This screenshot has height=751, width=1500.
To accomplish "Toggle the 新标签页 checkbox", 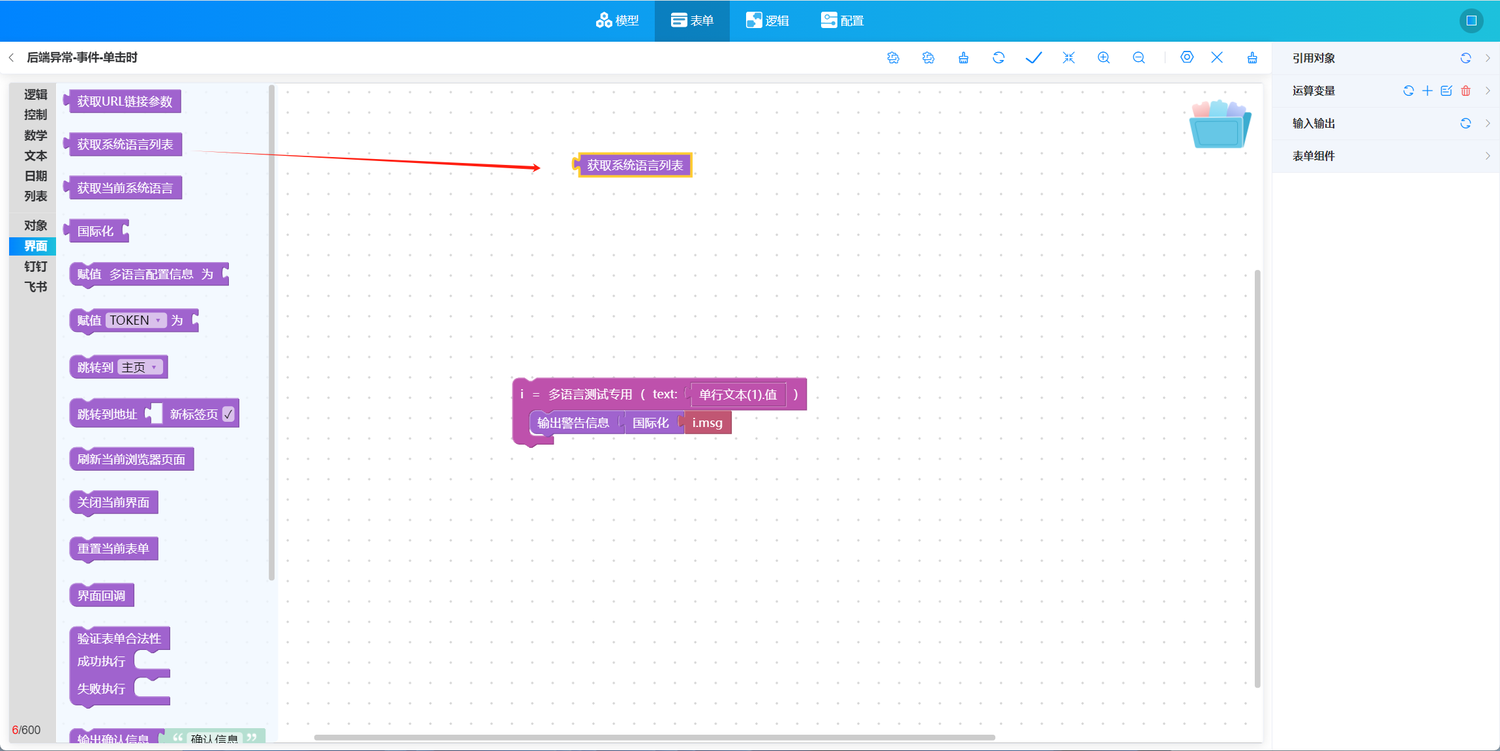I will click(229, 414).
